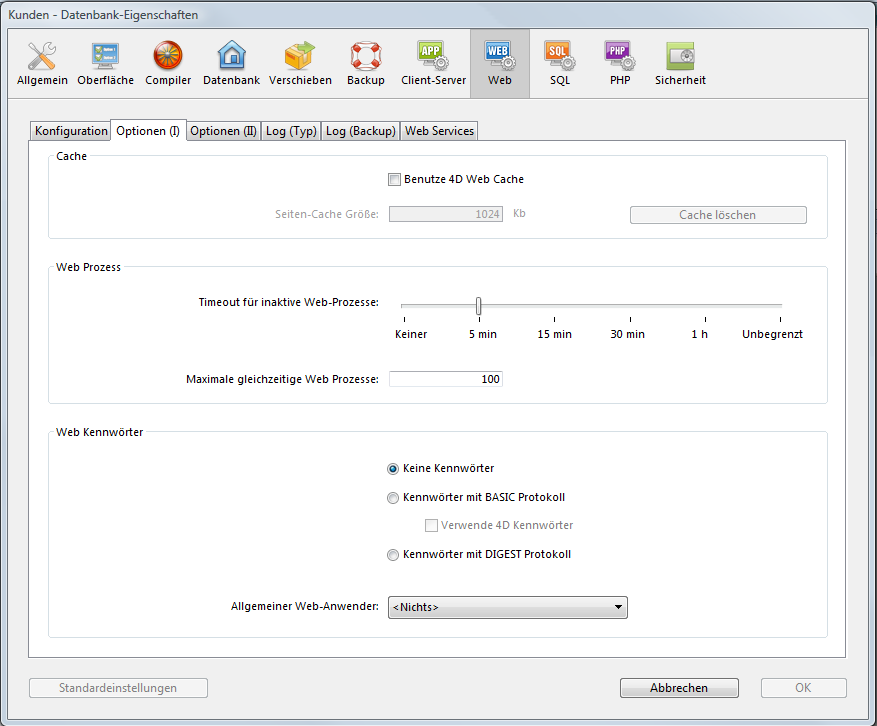The height and width of the screenshot is (726, 877).
Task: Open the Verschieben settings icon
Action: [300, 63]
